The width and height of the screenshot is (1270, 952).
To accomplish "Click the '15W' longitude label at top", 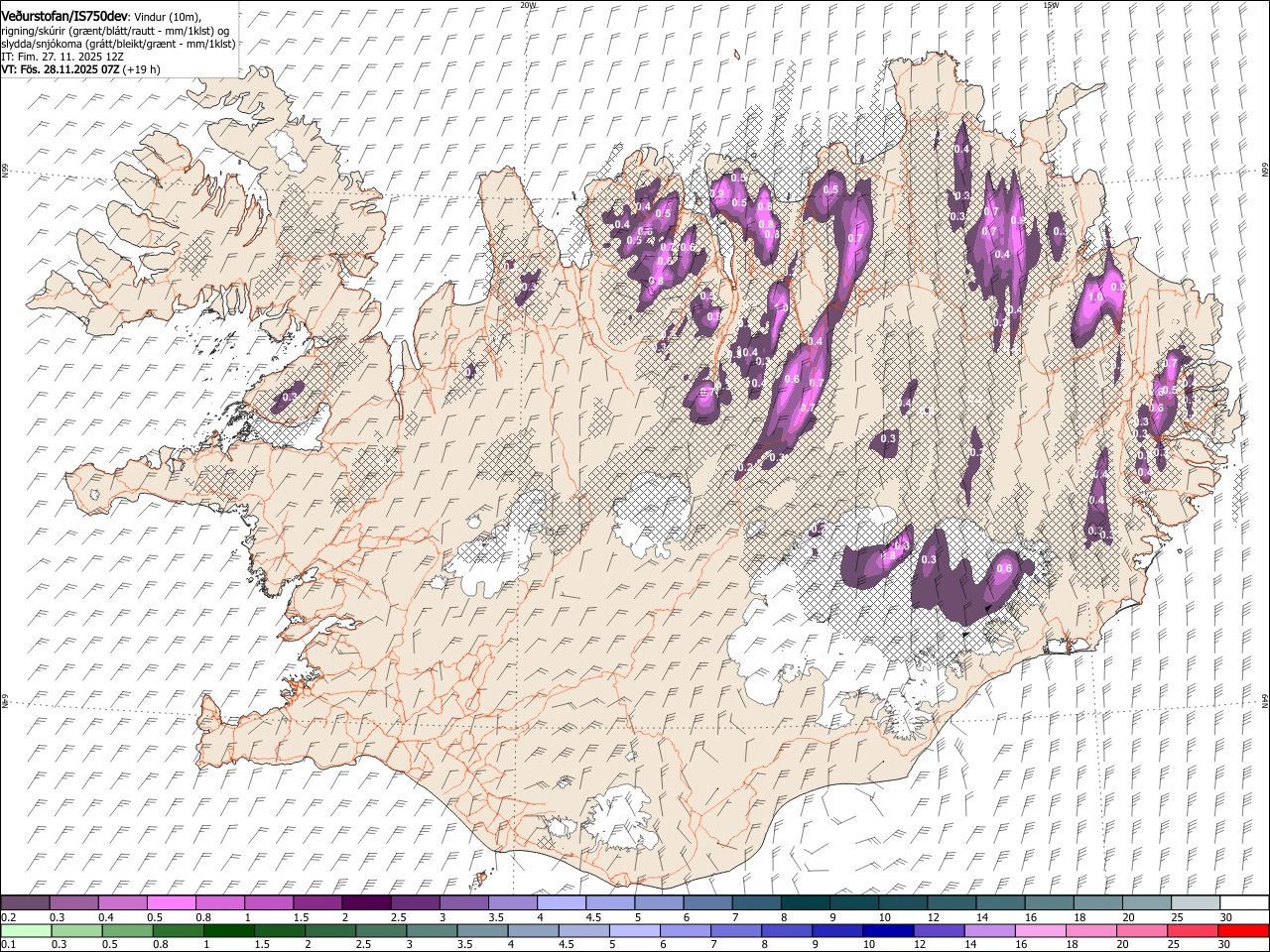I will tap(1051, 5).
